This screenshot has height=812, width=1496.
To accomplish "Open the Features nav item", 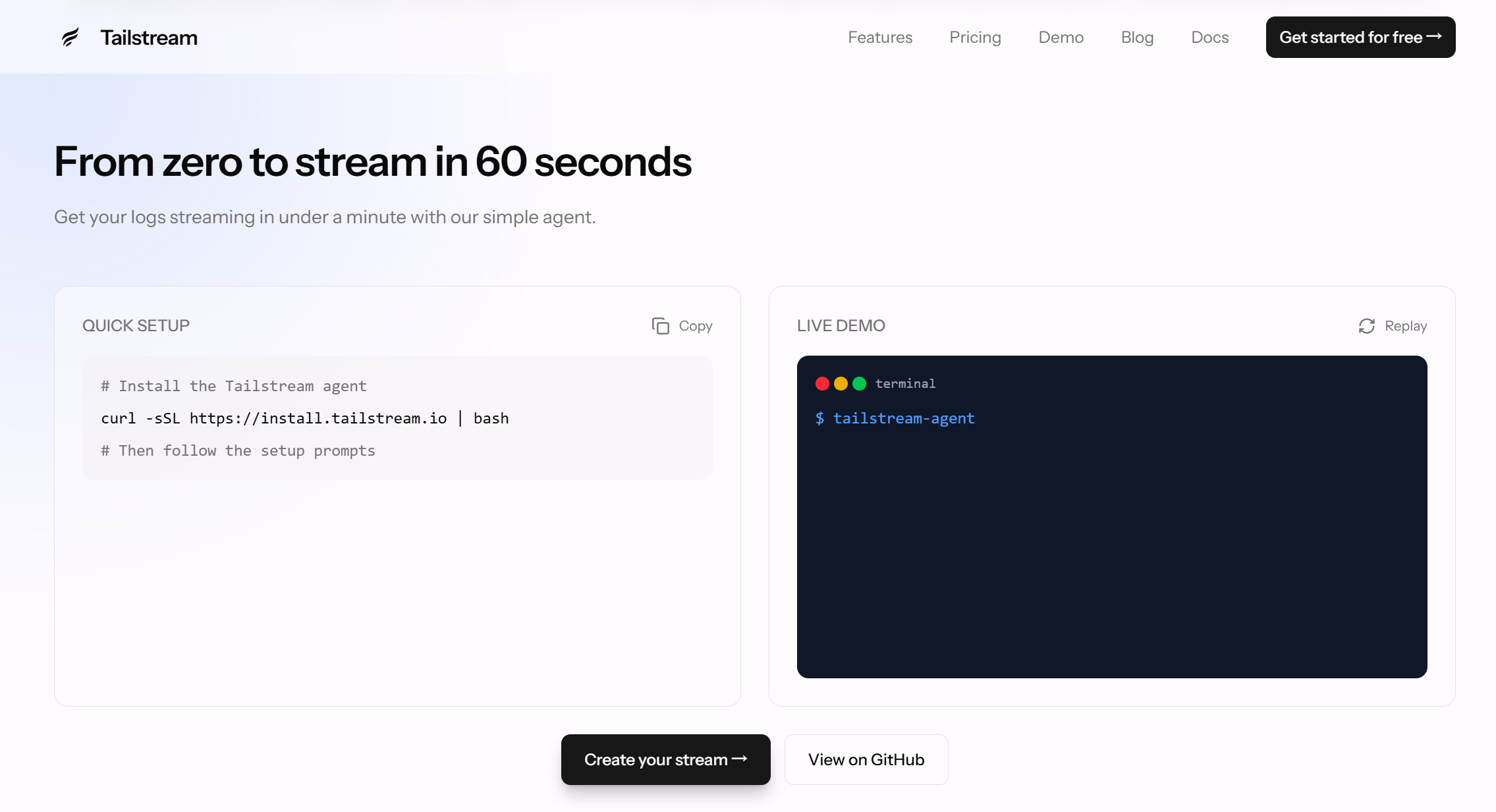I will pyautogui.click(x=879, y=38).
